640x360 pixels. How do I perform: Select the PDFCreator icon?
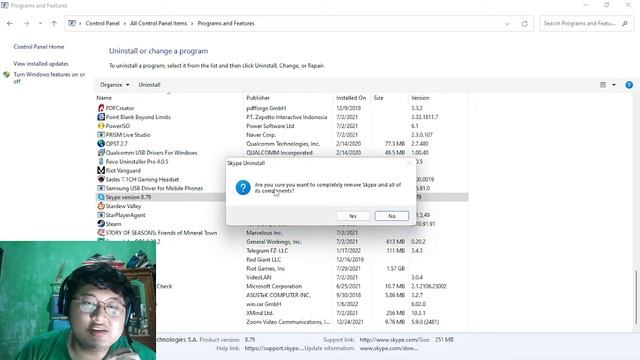pos(101,108)
